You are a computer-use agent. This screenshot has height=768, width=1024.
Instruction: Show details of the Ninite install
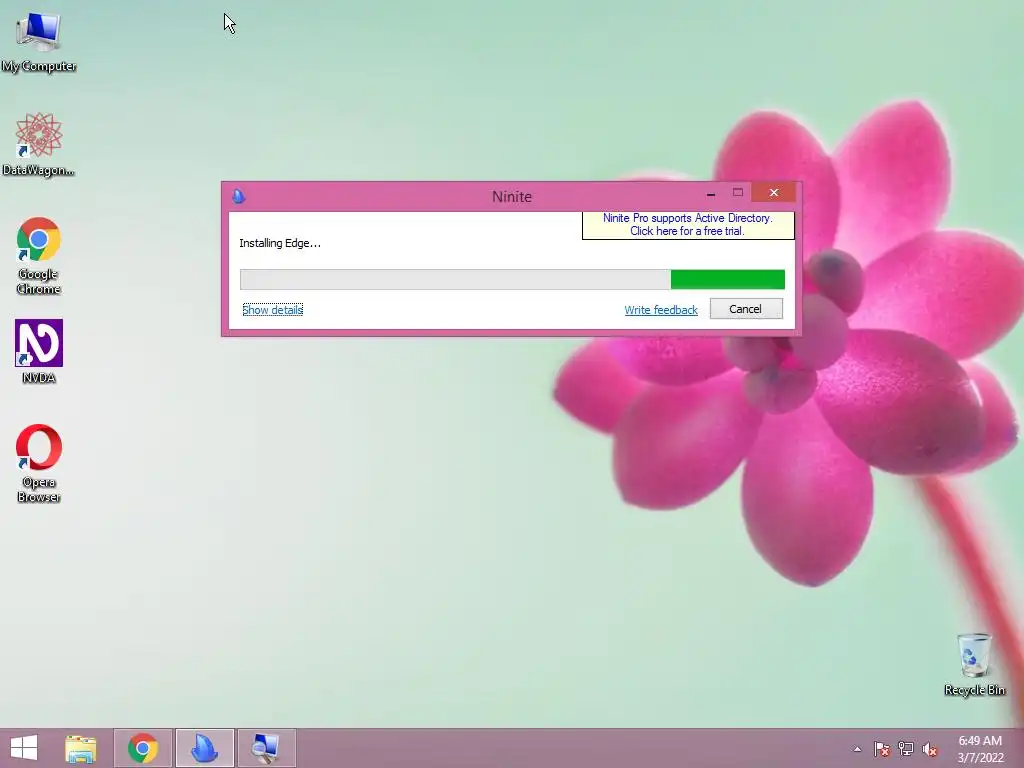(272, 310)
